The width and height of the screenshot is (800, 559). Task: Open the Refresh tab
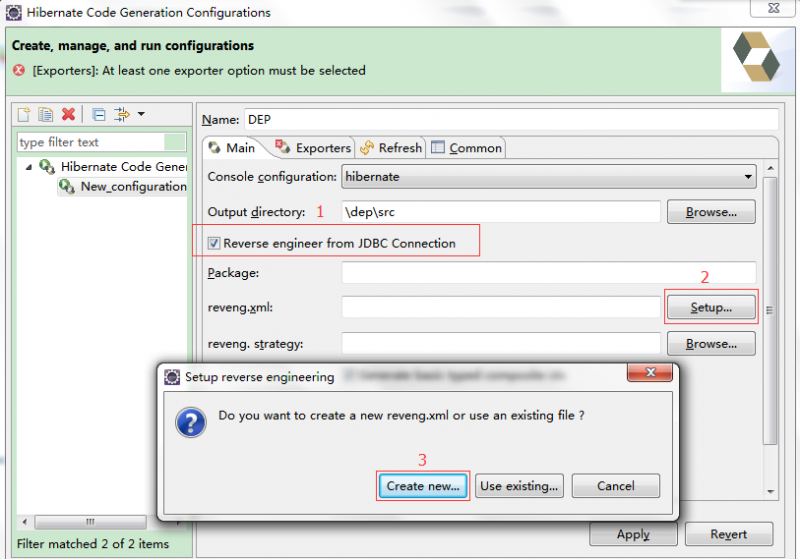click(391, 148)
